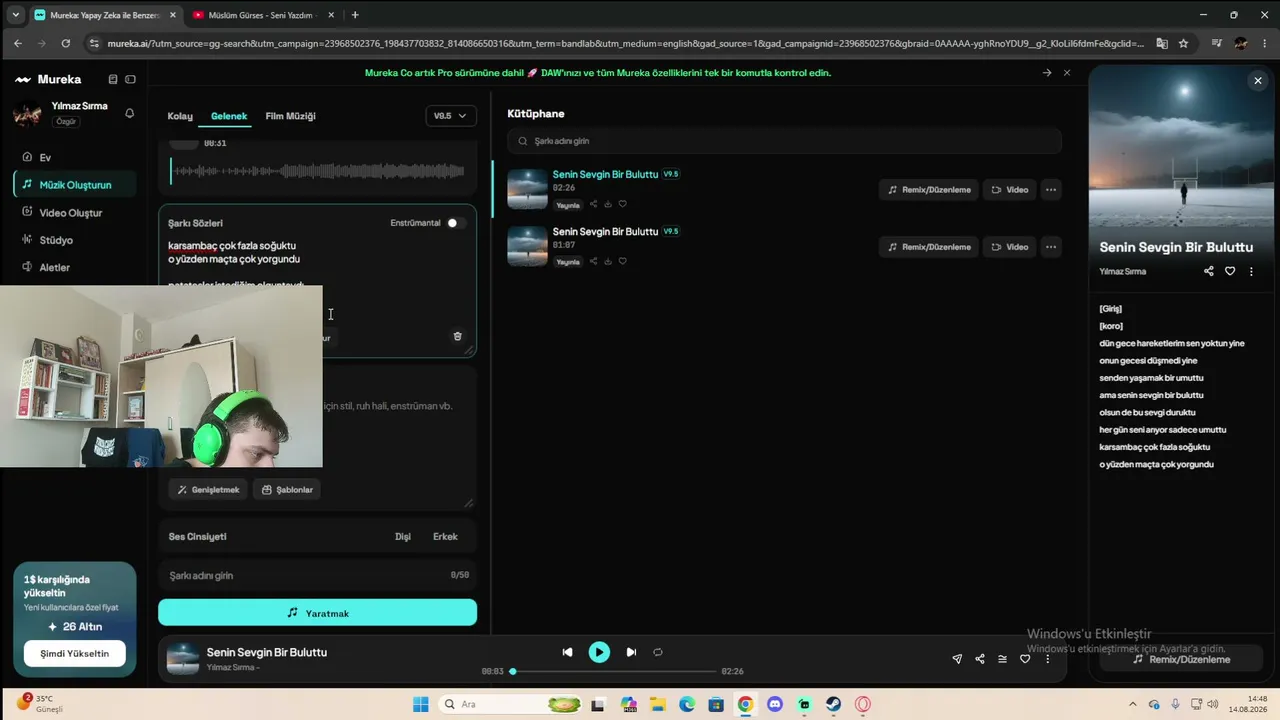Switch to the Film Müziği tab

pyautogui.click(x=290, y=116)
